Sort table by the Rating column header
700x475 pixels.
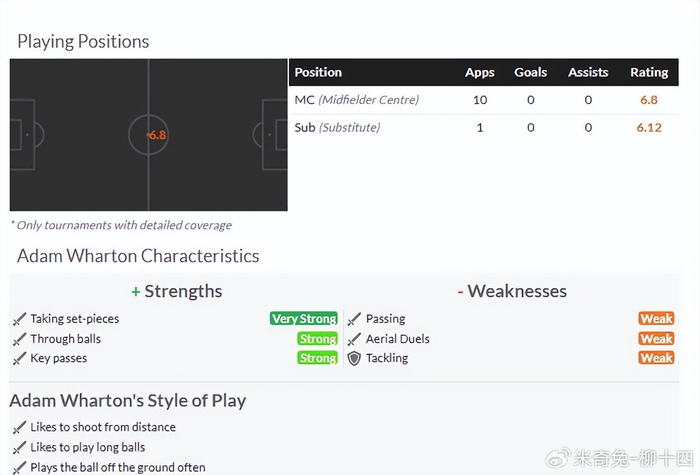point(649,72)
